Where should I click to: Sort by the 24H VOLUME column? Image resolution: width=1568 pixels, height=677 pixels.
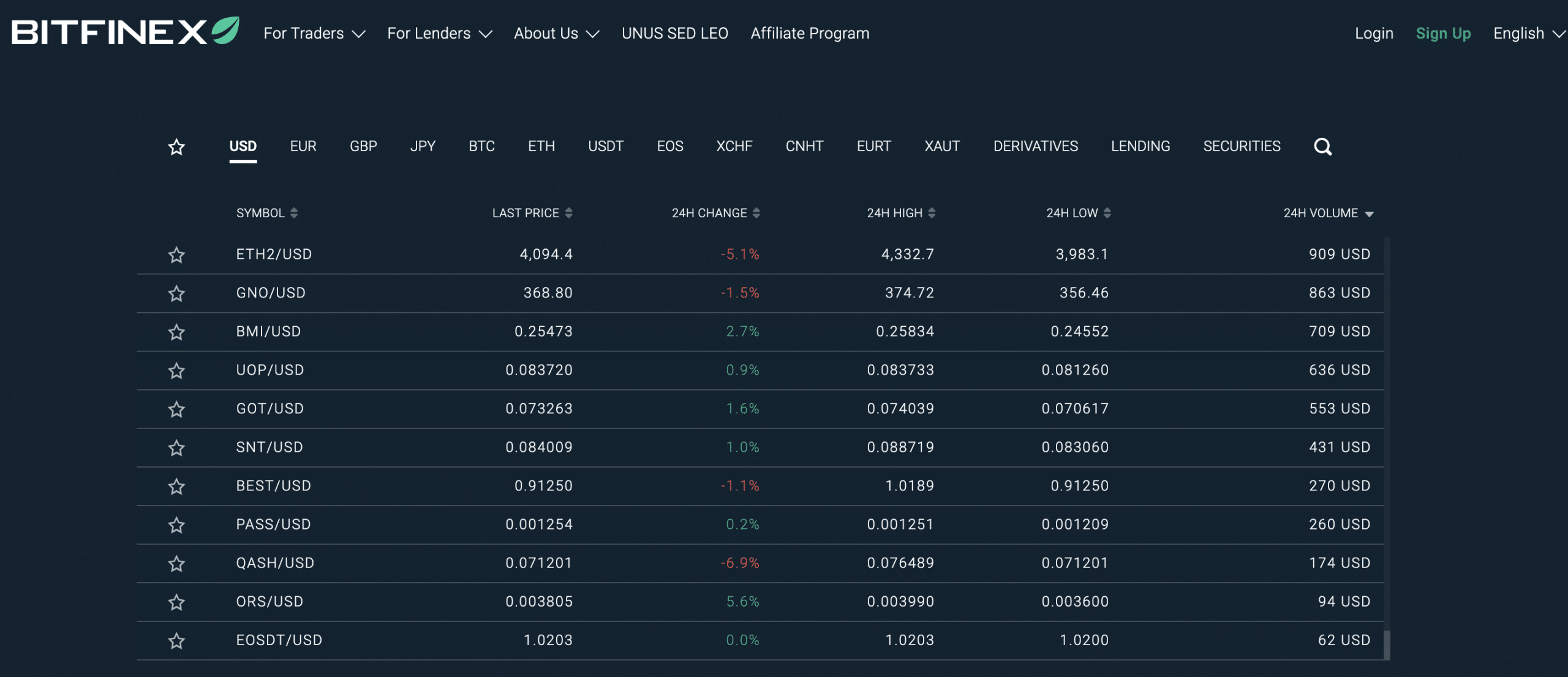click(x=1329, y=213)
